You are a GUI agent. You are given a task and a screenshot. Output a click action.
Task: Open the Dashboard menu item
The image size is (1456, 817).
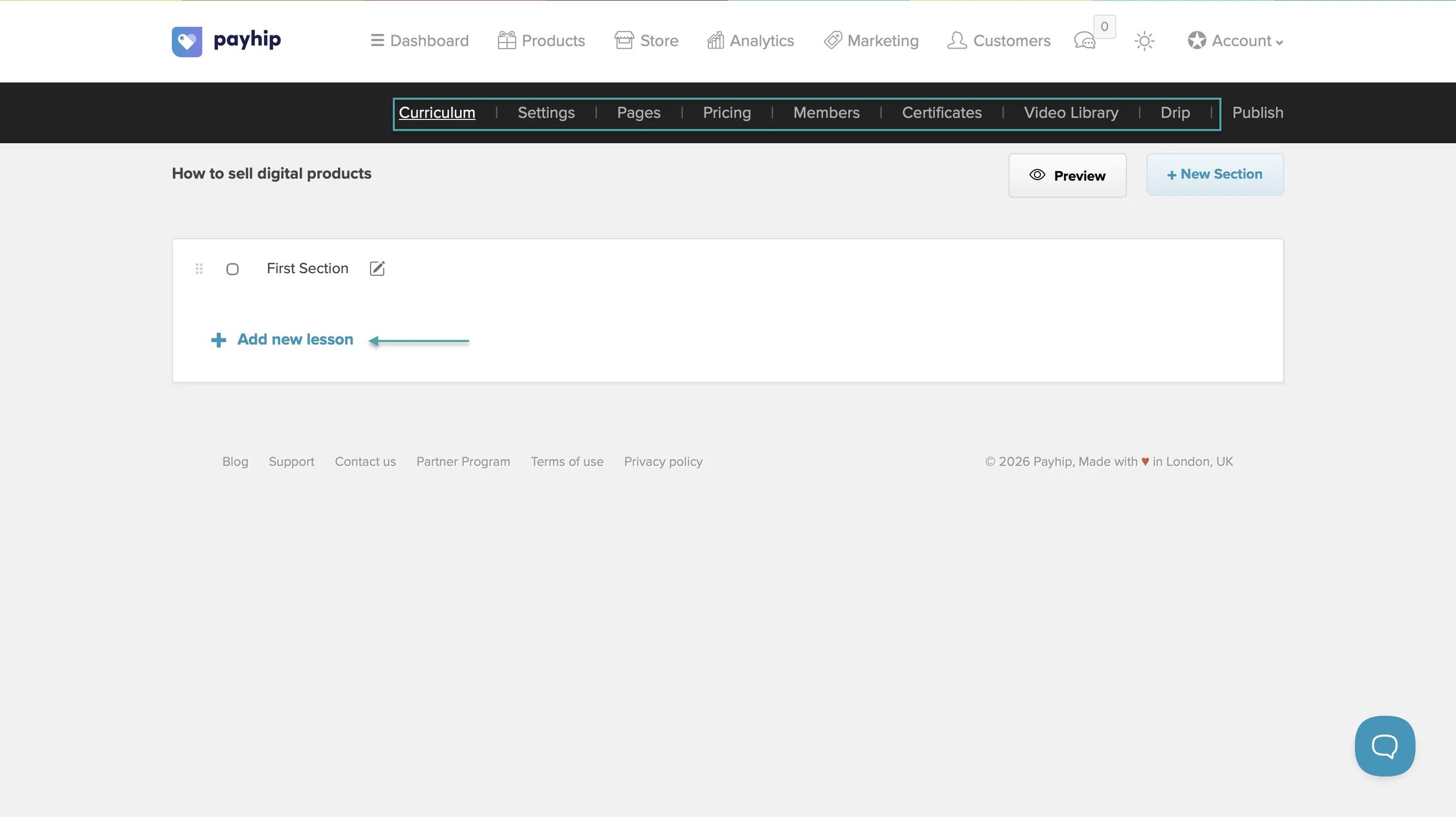[x=420, y=41]
